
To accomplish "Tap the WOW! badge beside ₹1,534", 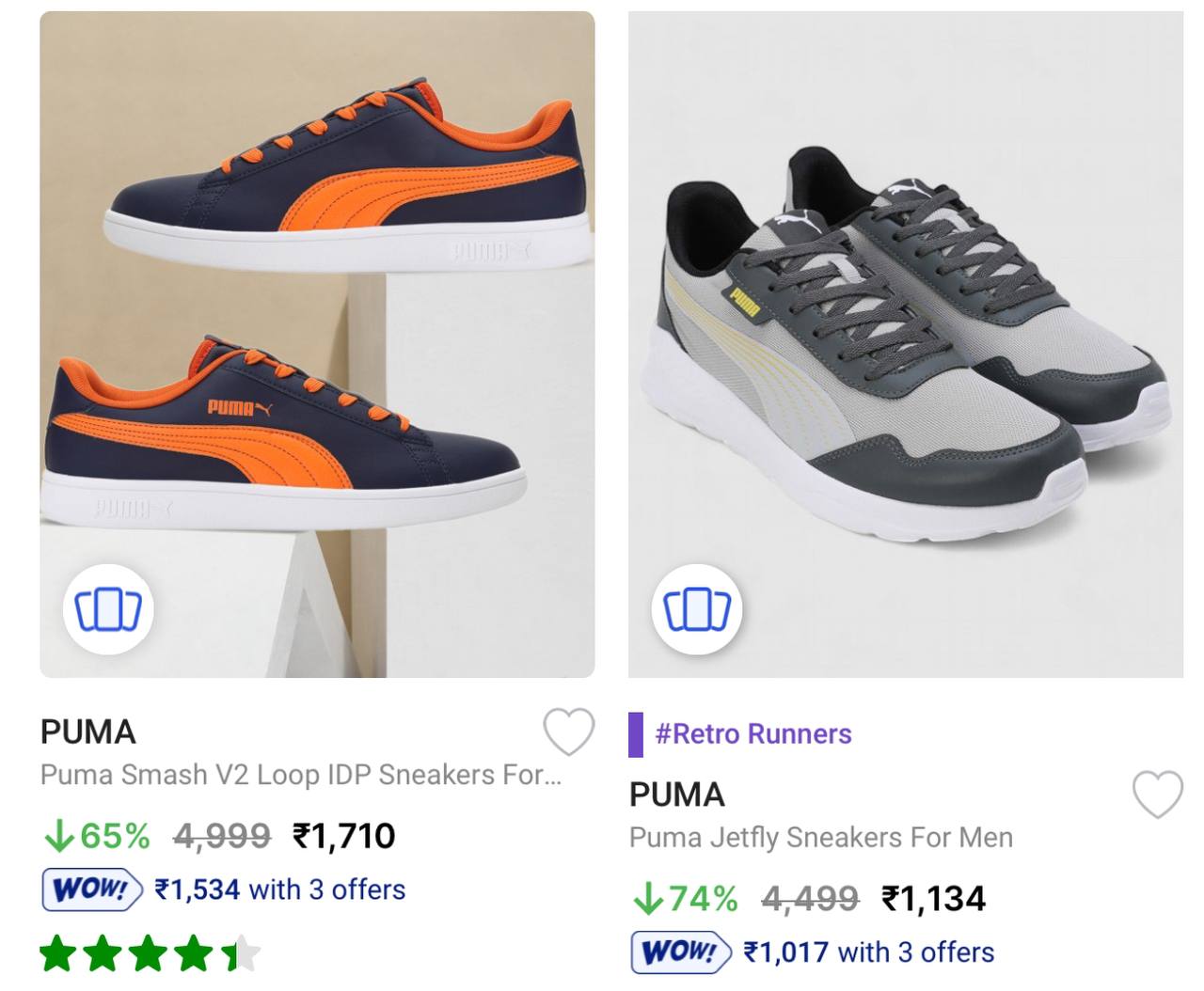I will click(x=91, y=889).
